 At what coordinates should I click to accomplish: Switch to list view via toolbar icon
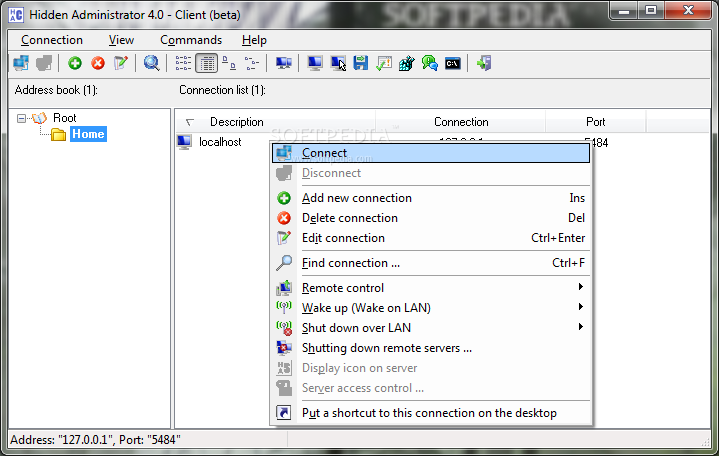click(x=183, y=63)
